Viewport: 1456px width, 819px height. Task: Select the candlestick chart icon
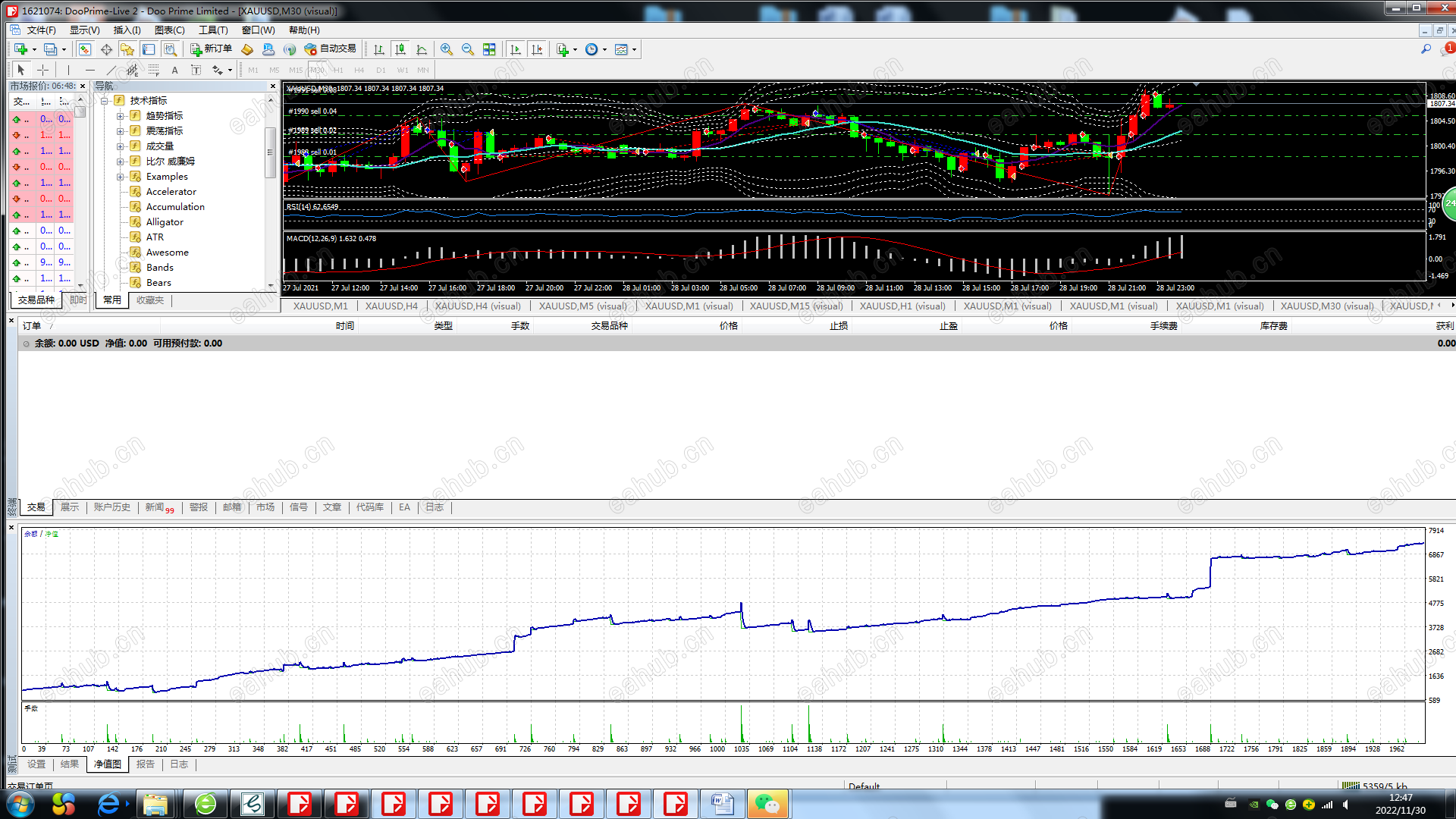pyautogui.click(x=400, y=49)
